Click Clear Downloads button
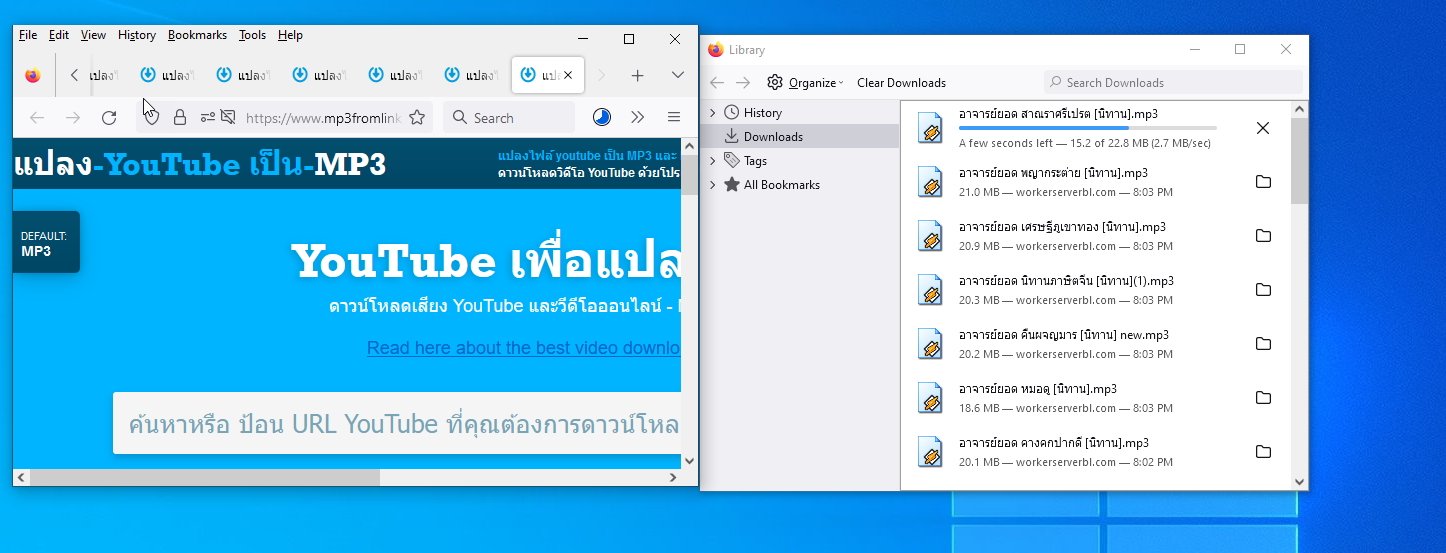Viewport: 1446px width, 553px height. pyautogui.click(x=901, y=83)
